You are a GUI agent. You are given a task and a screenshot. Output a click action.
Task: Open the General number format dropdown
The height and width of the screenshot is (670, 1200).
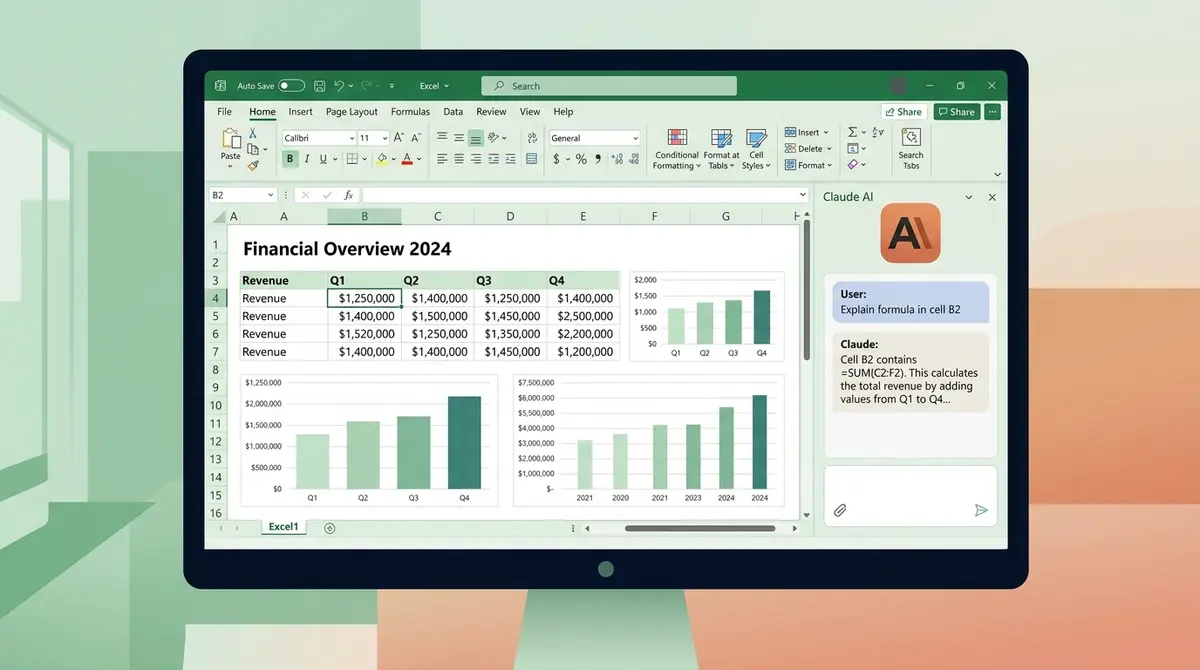point(595,138)
